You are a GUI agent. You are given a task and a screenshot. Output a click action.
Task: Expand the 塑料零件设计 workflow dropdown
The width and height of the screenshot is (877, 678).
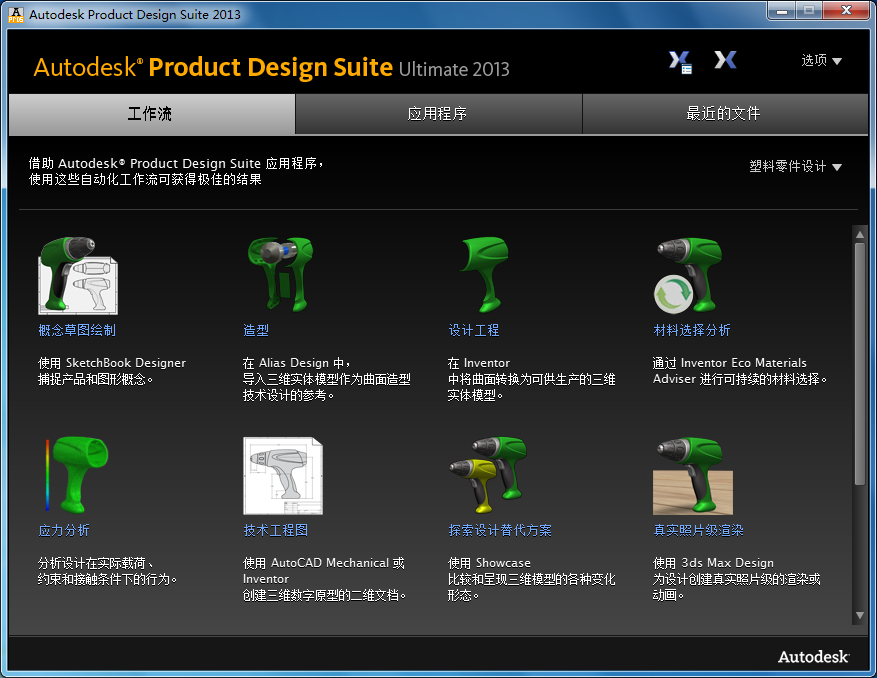pos(795,166)
